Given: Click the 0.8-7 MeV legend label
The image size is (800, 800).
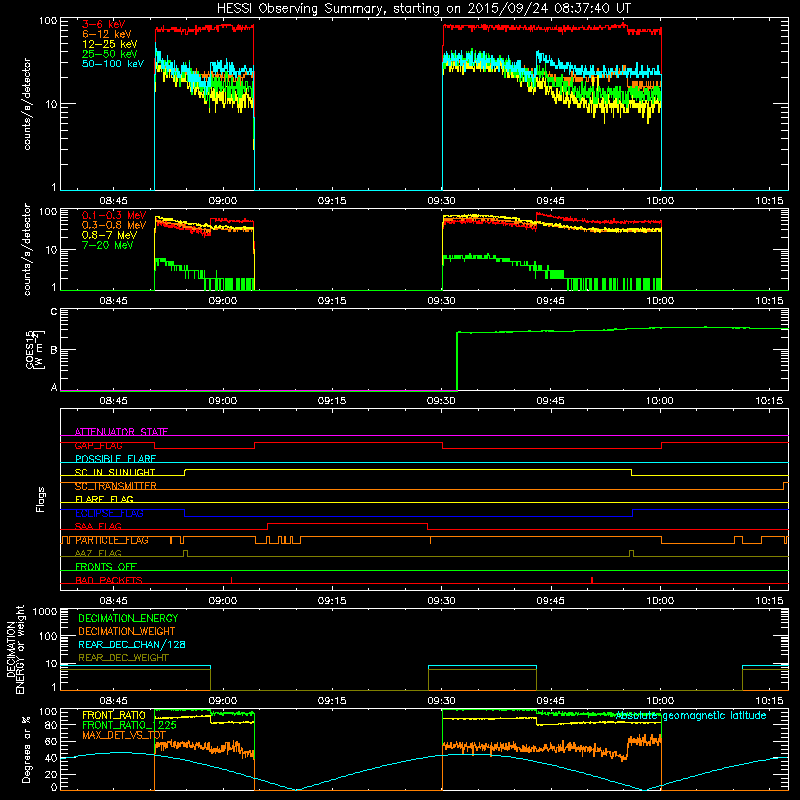Looking at the screenshot, I should point(109,235).
